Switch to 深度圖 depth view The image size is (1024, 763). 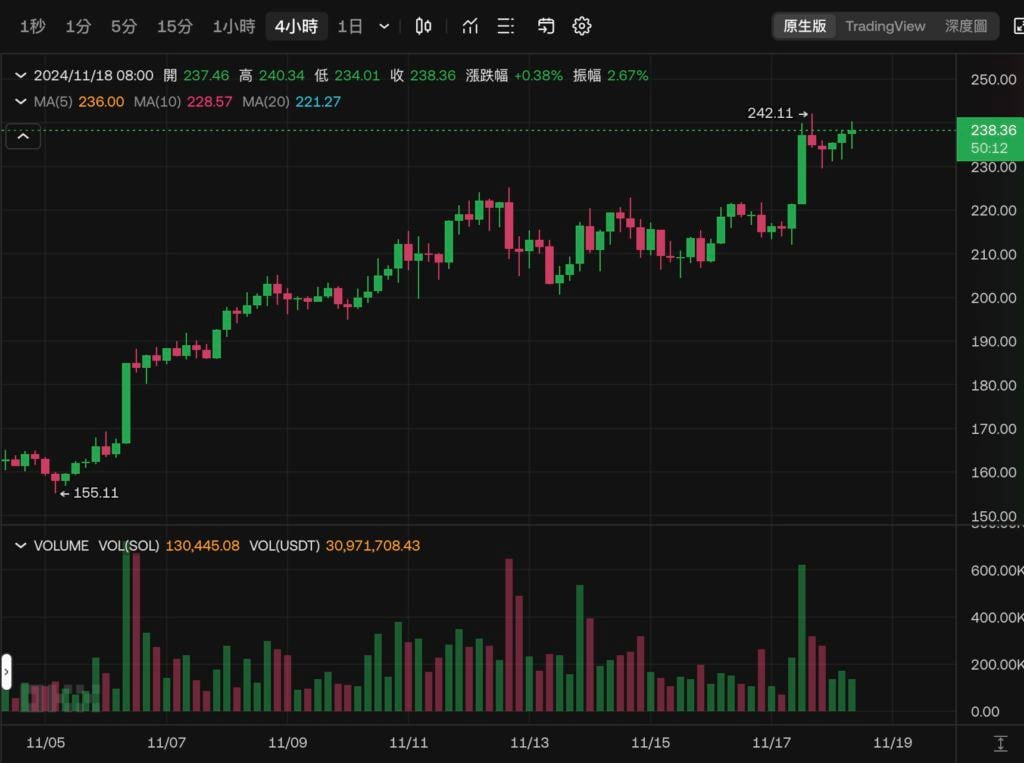(x=965, y=26)
